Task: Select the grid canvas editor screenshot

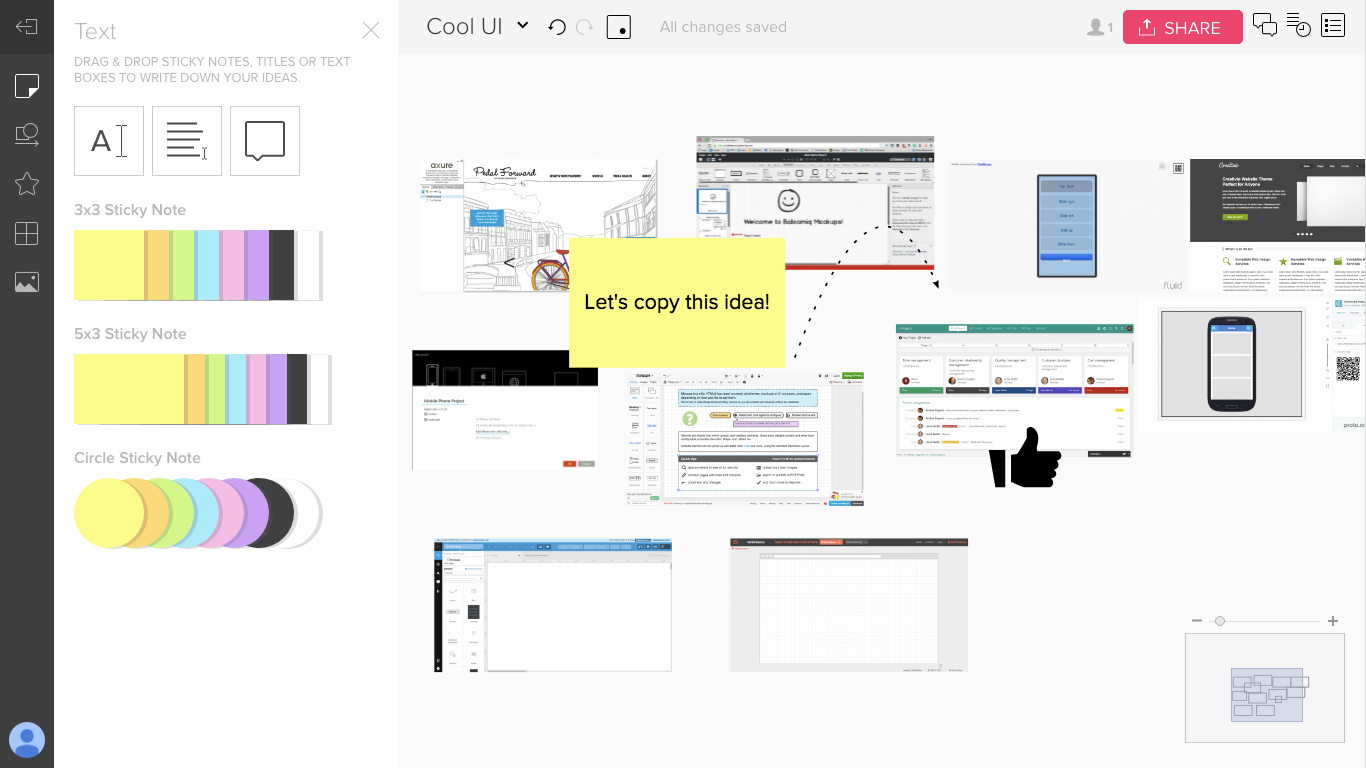Action: coord(849,605)
